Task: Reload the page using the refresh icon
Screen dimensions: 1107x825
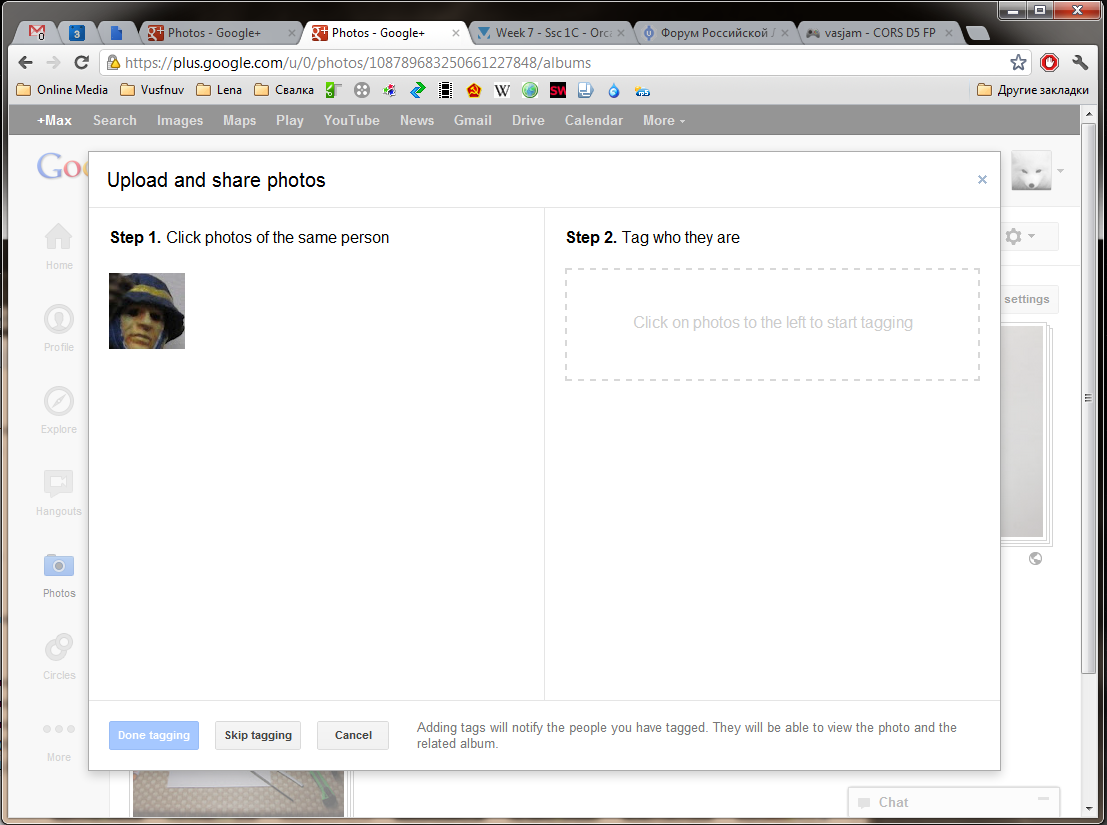Action: tap(80, 63)
